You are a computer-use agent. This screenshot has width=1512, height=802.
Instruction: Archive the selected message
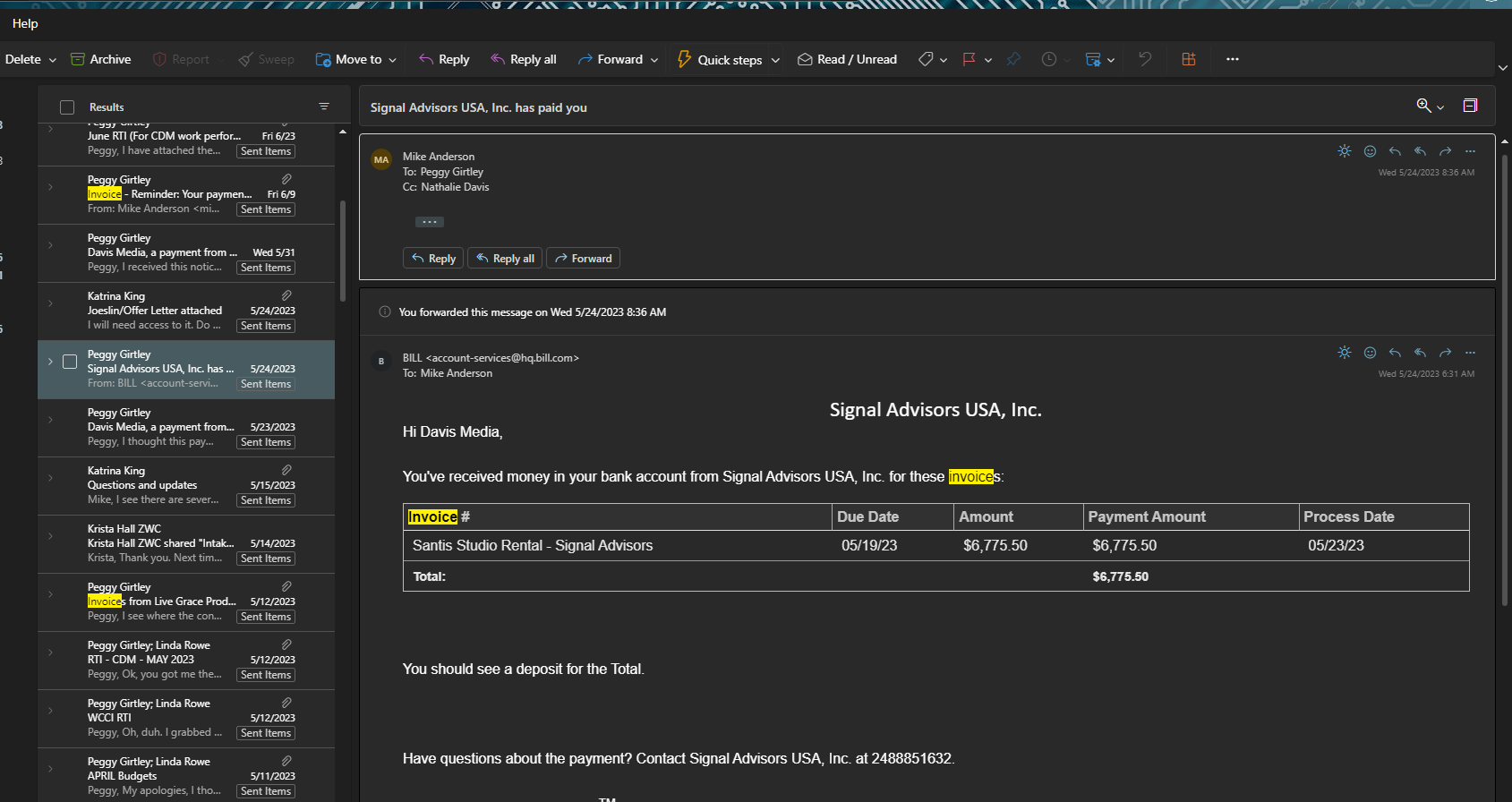(100, 59)
